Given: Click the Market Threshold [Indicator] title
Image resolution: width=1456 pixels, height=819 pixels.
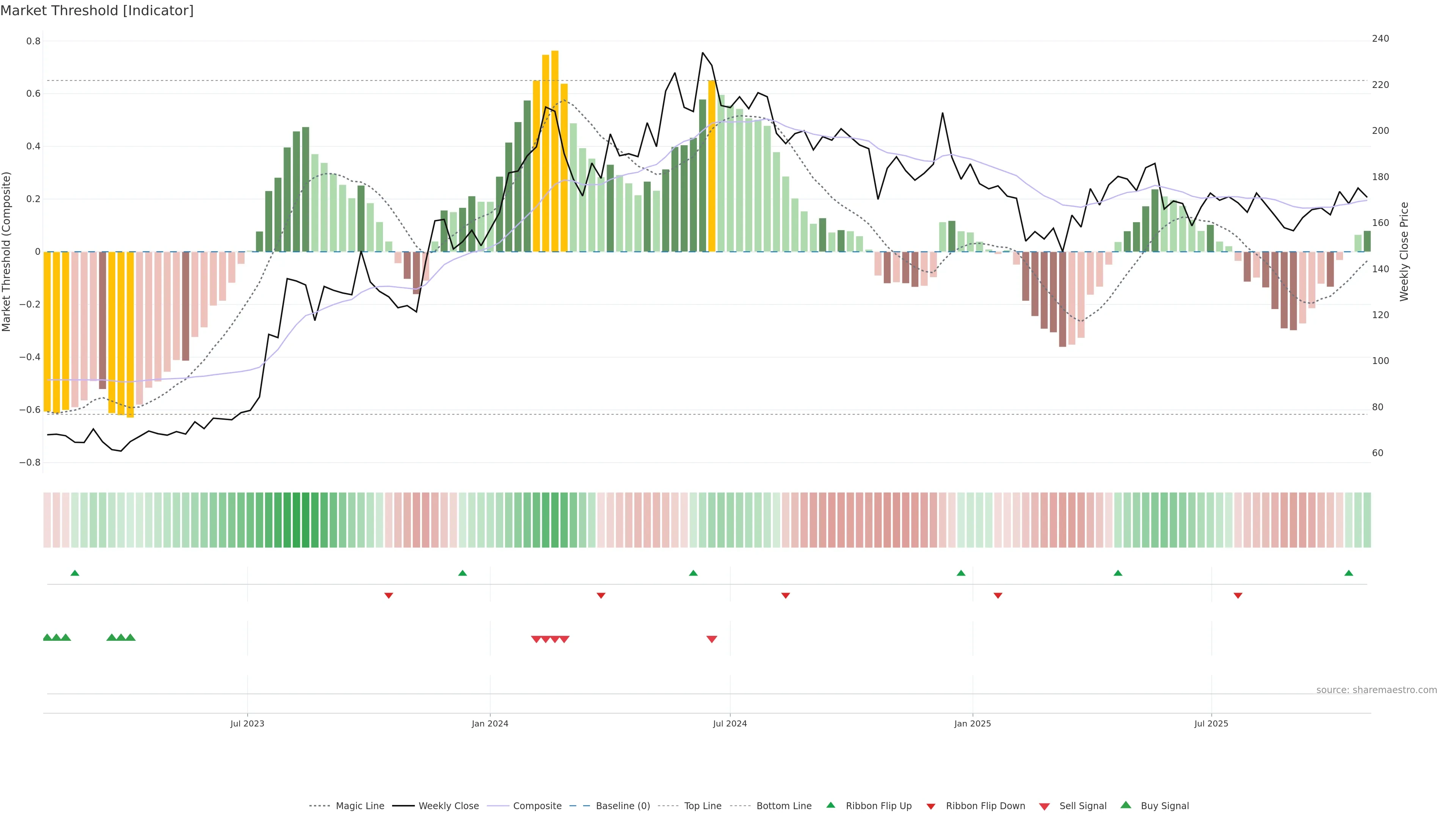Looking at the screenshot, I should 97,11.
